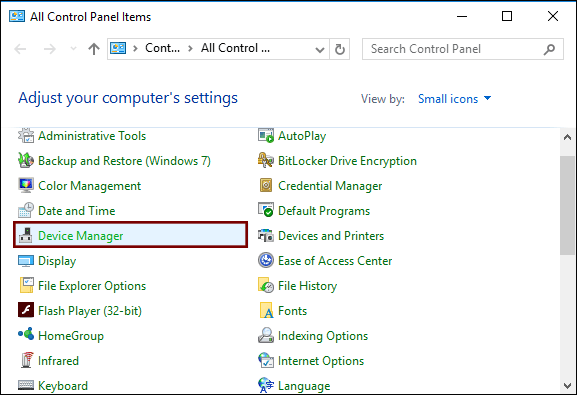Click the BitLocker Drive Encryption icon
The height and width of the screenshot is (395, 577).
(x=266, y=161)
